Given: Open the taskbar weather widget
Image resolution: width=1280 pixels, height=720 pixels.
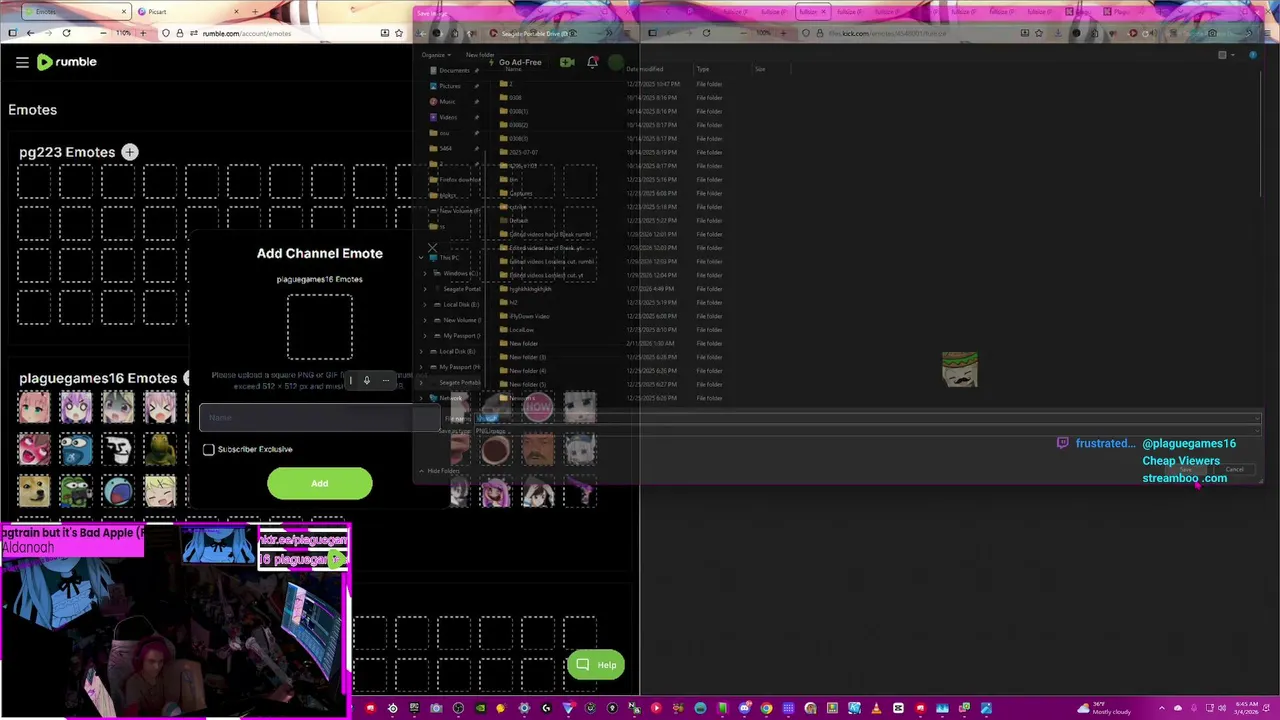Looking at the screenshot, I should pos(1103,708).
